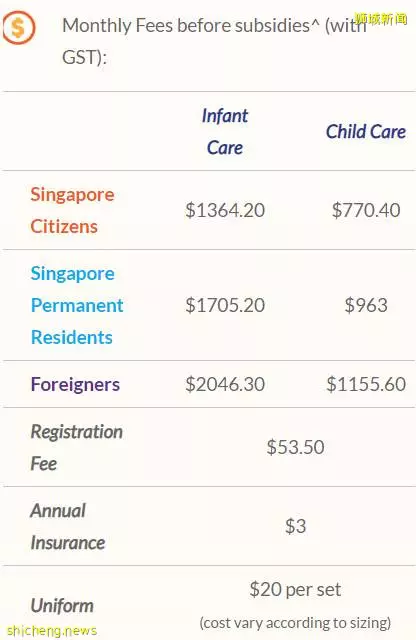This screenshot has width=416, height=640.
Task: Click the $1364.20 infant care fee
Action: 225,210
